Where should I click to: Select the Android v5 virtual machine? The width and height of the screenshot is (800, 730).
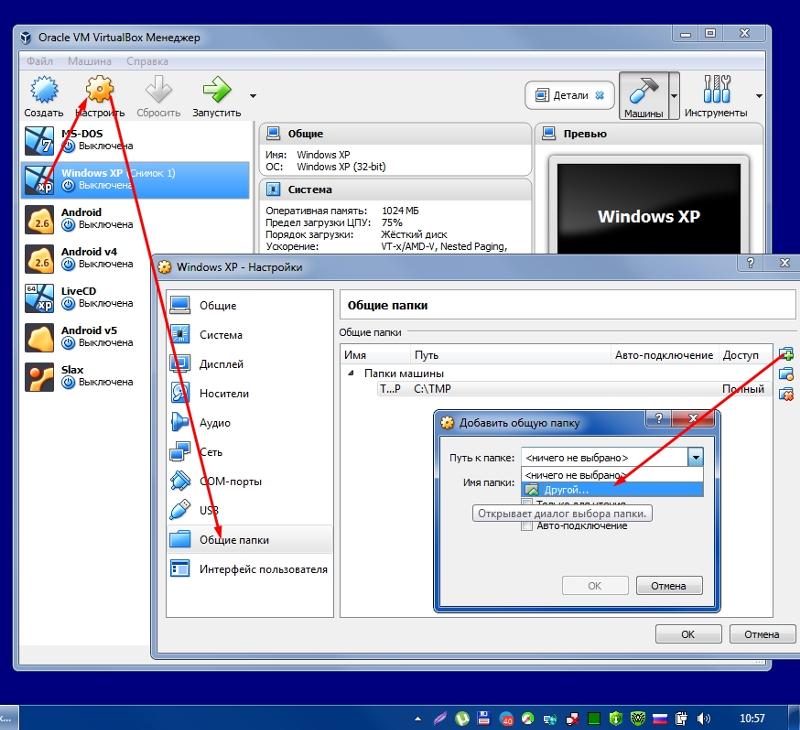pos(87,337)
